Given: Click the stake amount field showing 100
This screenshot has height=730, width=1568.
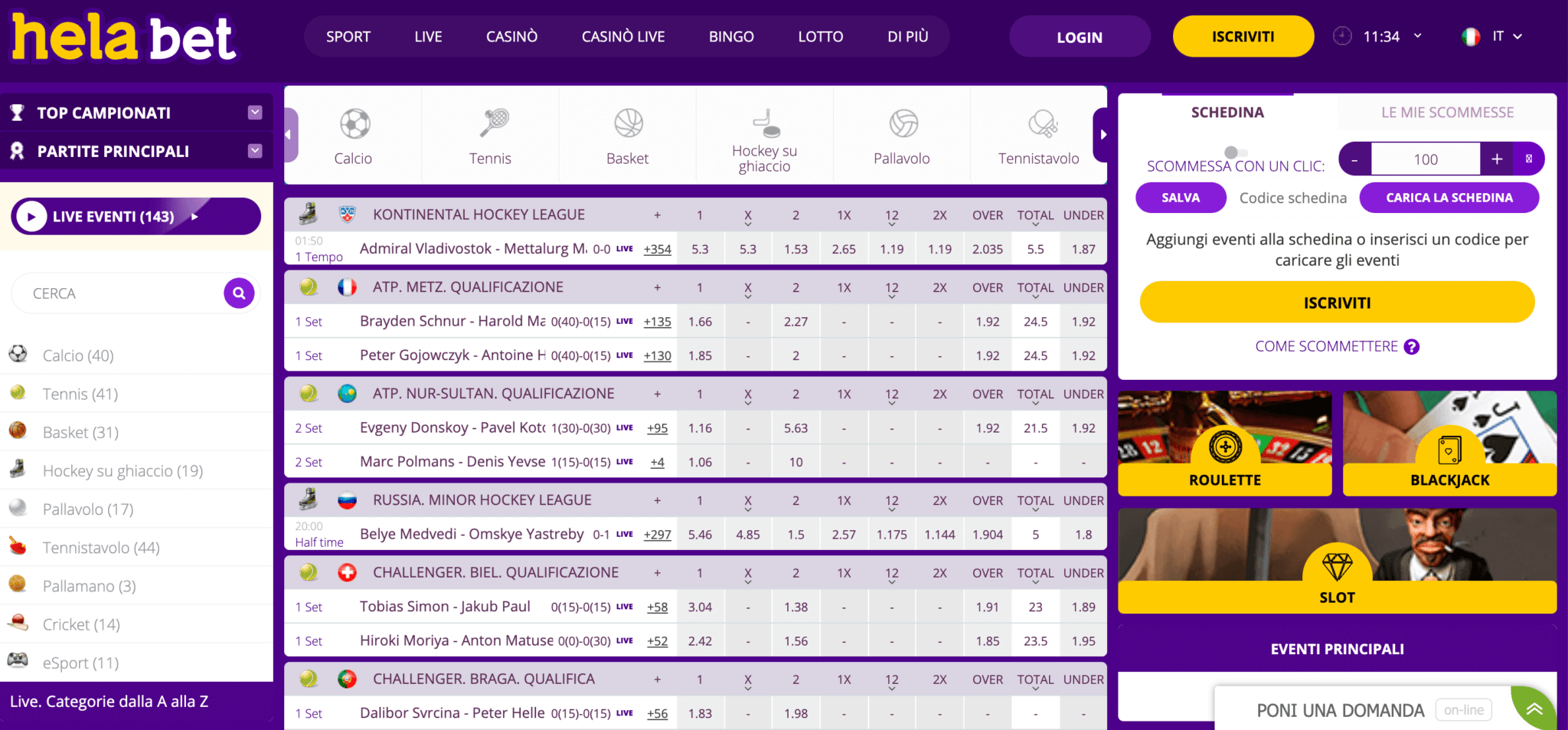Looking at the screenshot, I should point(1425,159).
